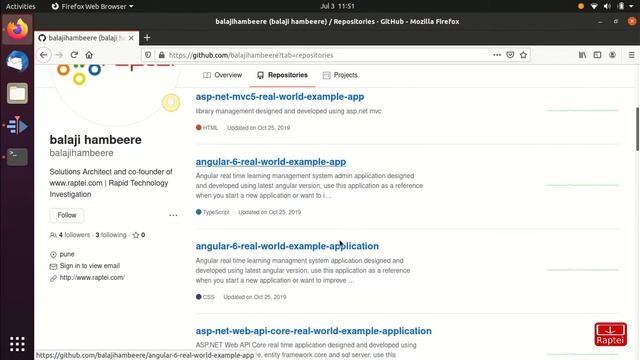Viewport: 640px width, 360px height.
Task: Open a new tab with the plus button
Action: [x=147, y=38]
